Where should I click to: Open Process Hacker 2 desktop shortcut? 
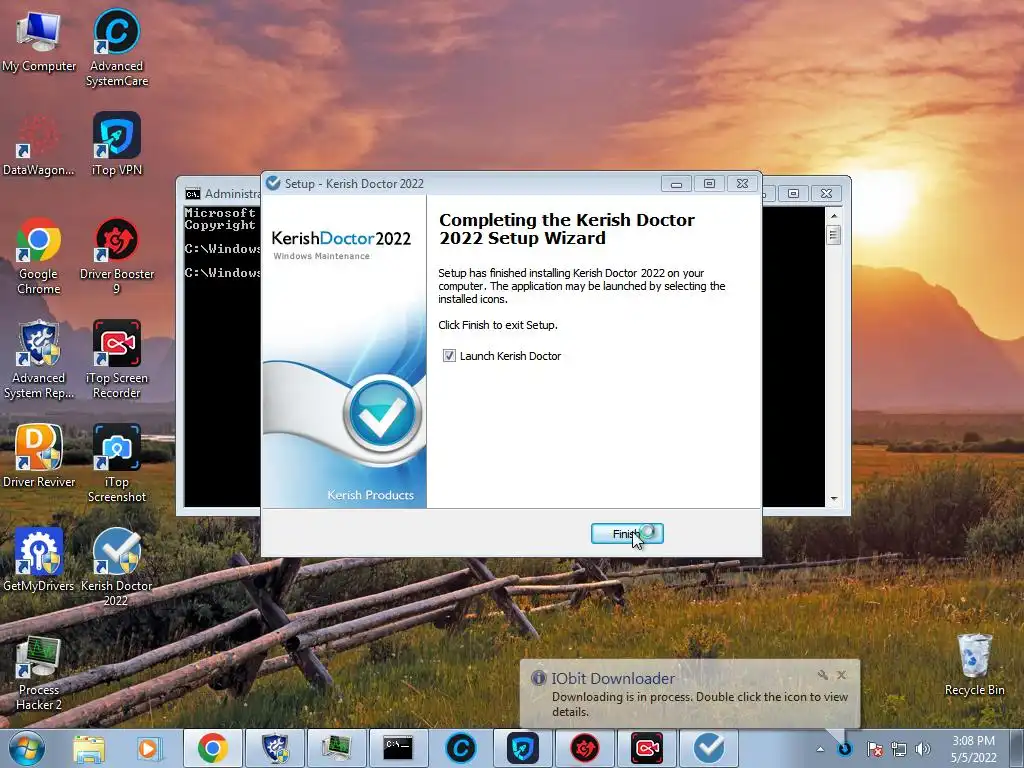pos(39,673)
